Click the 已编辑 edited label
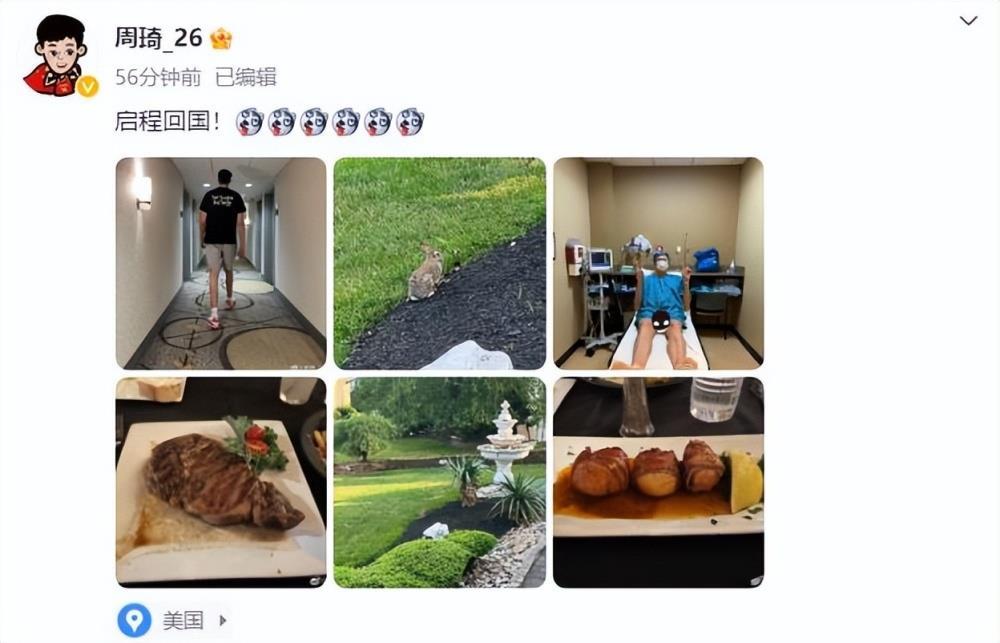The width and height of the screenshot is (1000, 643). 246,77
